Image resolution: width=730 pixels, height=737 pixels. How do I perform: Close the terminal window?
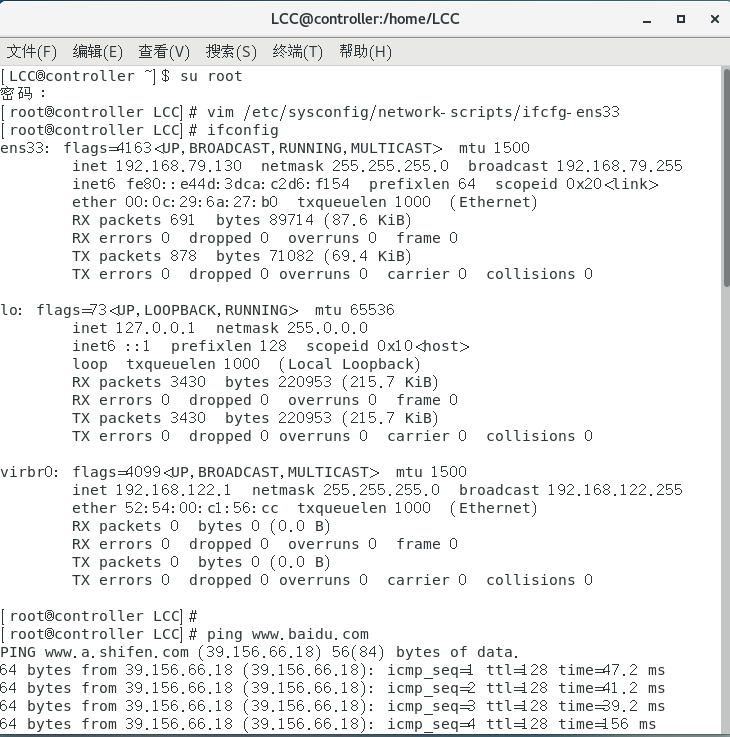tap(715, 19)
